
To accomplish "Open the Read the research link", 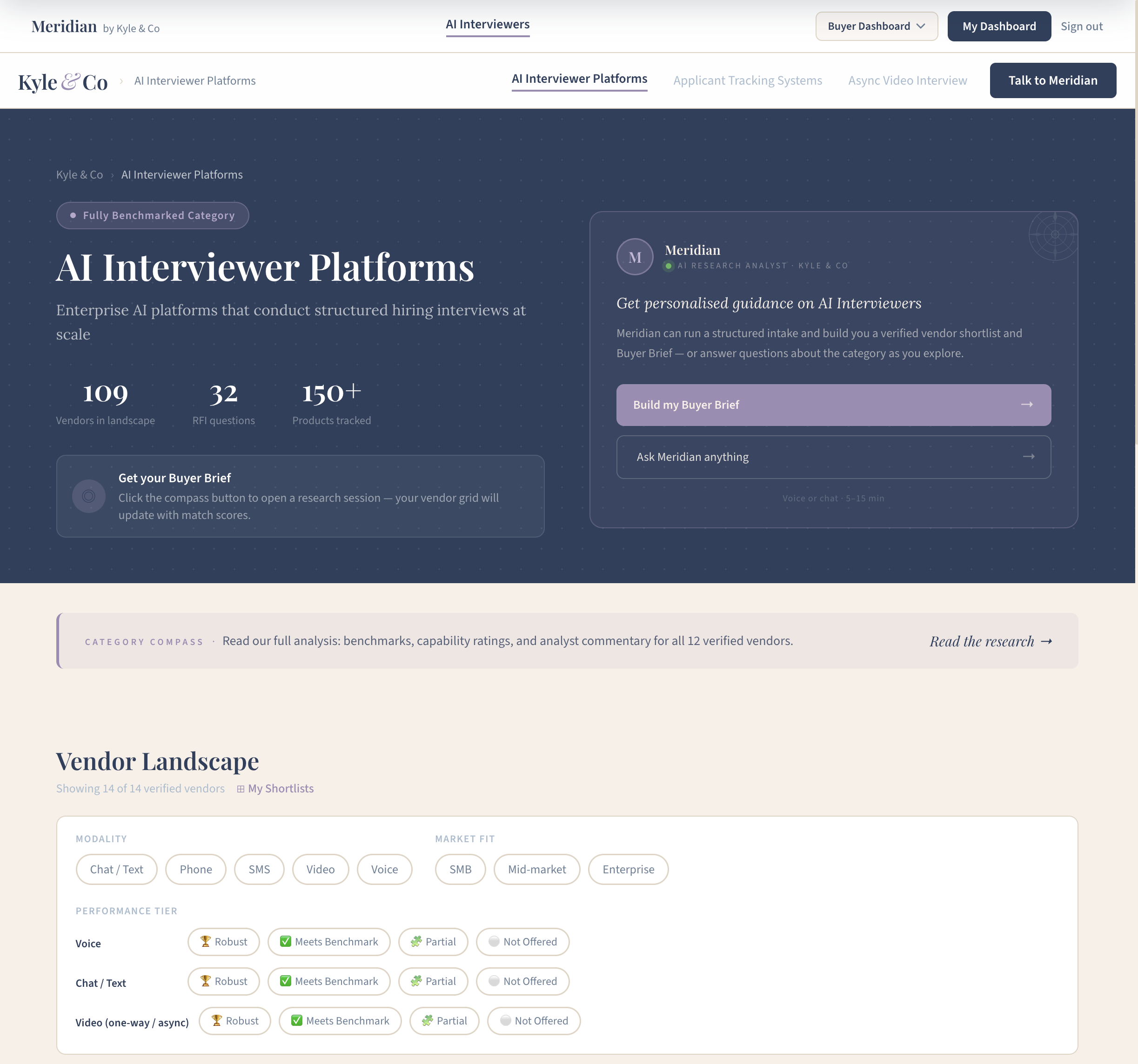I will pyautogui.click(x=991, y=641).
